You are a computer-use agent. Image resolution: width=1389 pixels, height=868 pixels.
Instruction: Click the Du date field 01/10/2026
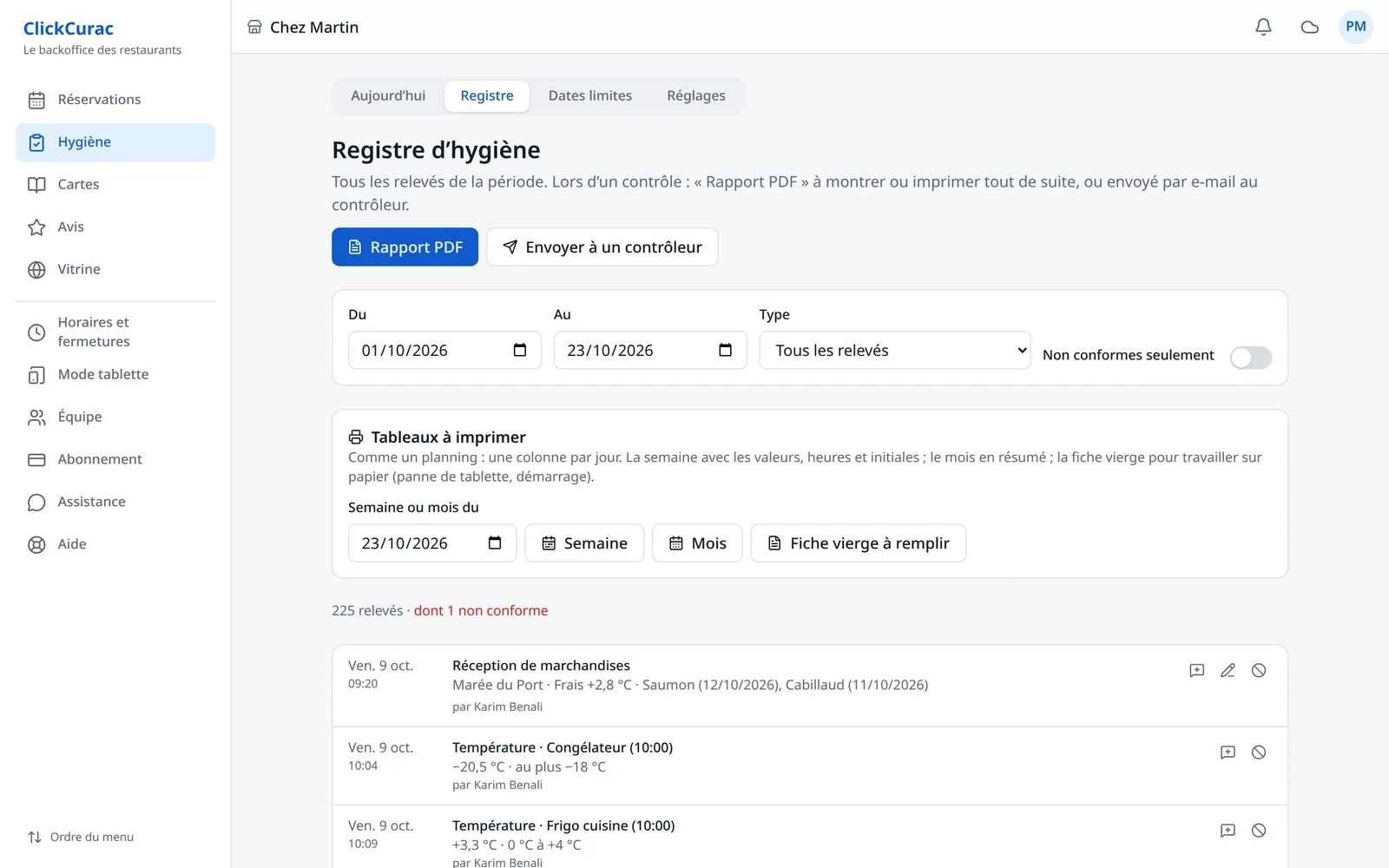[444, 350]
